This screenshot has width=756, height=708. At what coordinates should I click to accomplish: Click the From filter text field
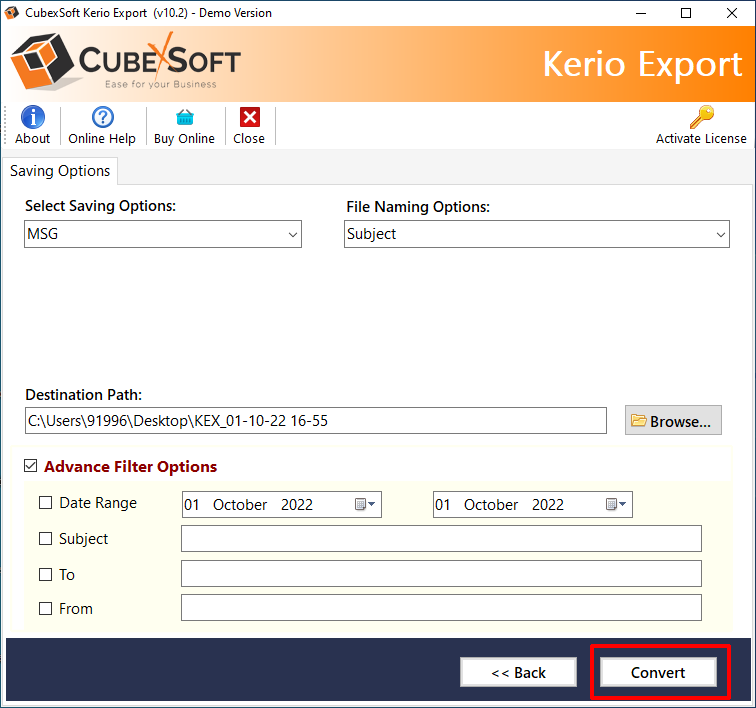441,608
